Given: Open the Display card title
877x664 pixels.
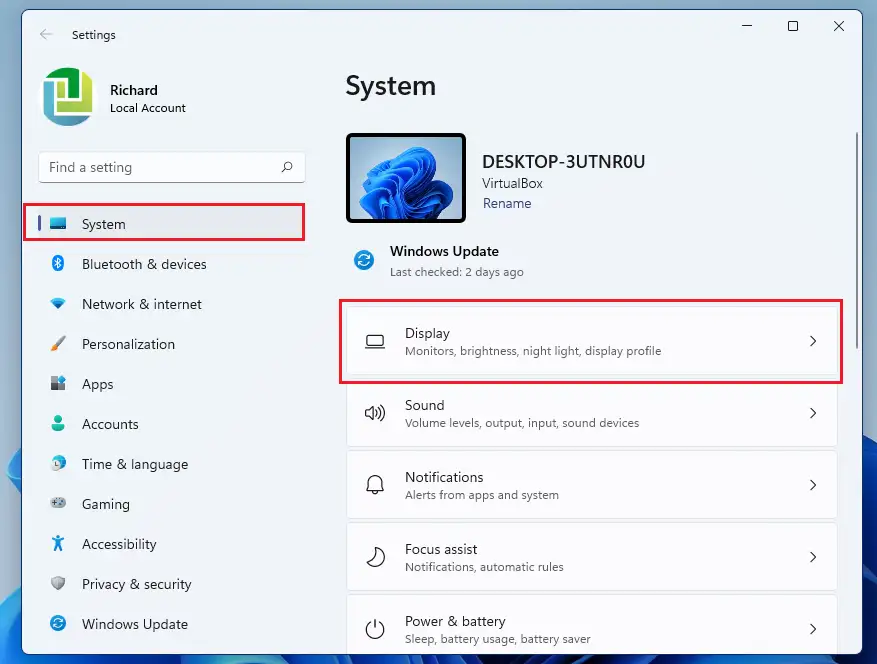Looking at the screenshot, I should 427,333.
